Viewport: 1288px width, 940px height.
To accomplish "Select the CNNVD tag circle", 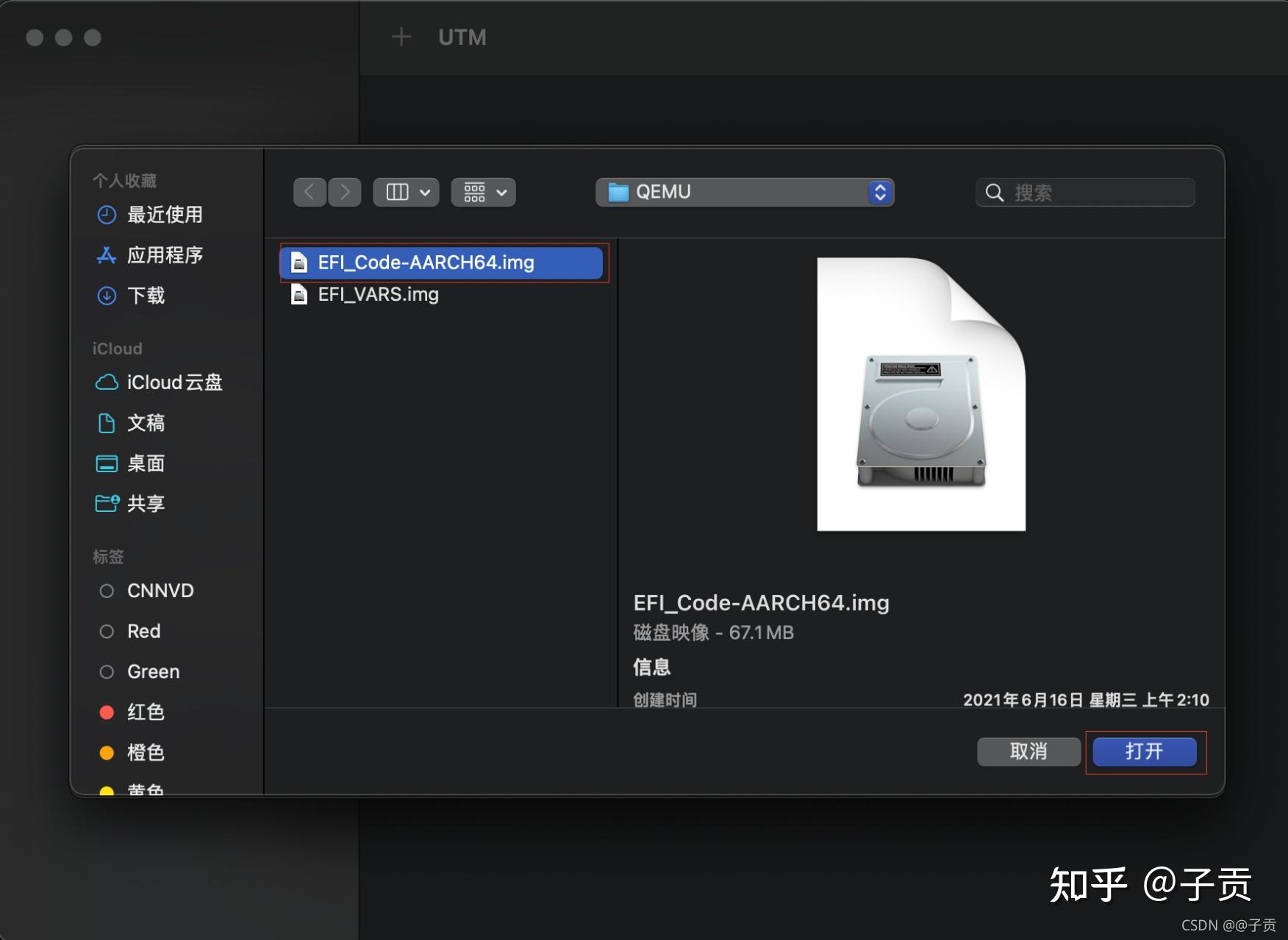I will click(107, 591).
